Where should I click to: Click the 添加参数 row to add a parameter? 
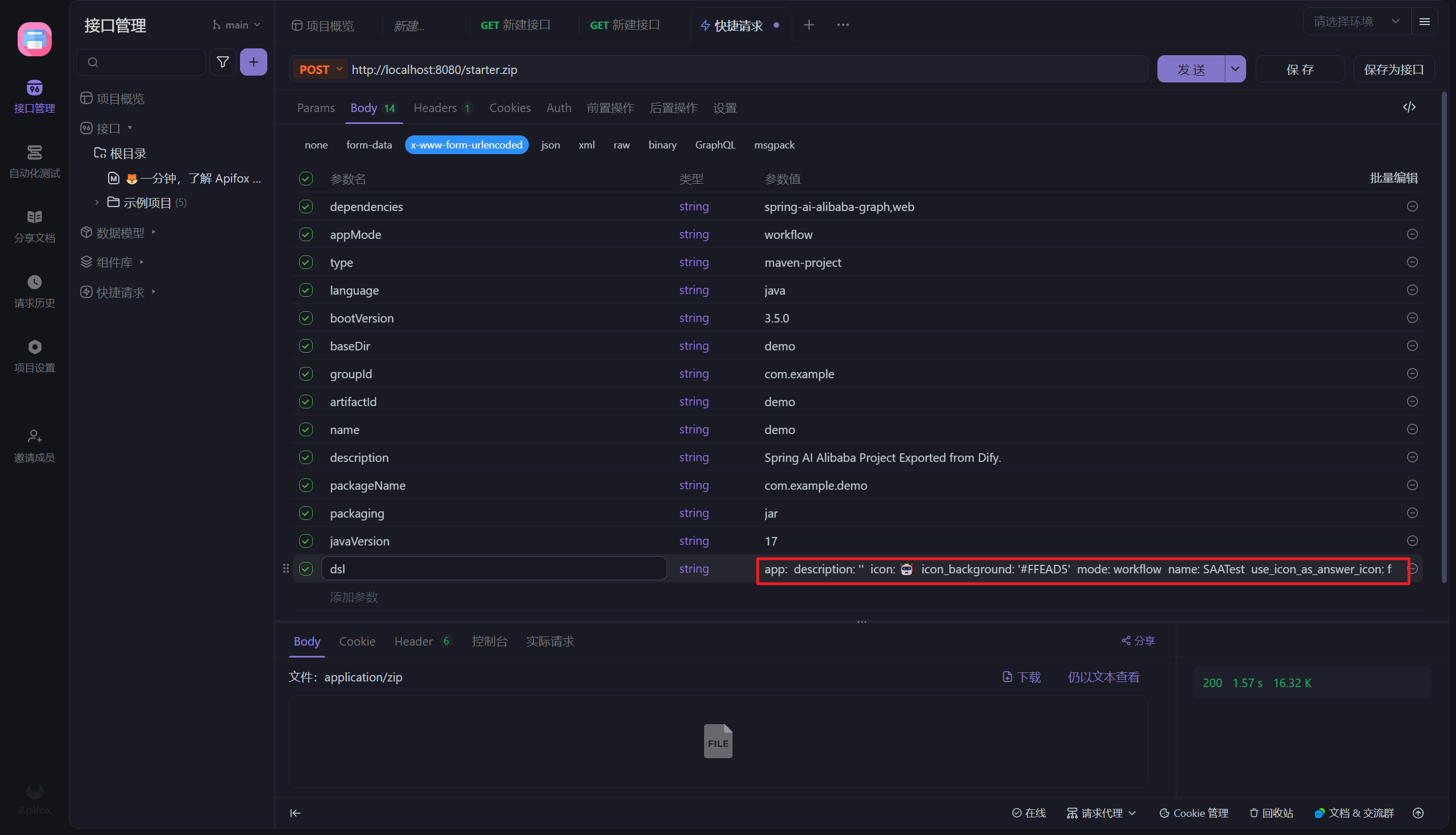pyautogui.click(x=354, y=597)
